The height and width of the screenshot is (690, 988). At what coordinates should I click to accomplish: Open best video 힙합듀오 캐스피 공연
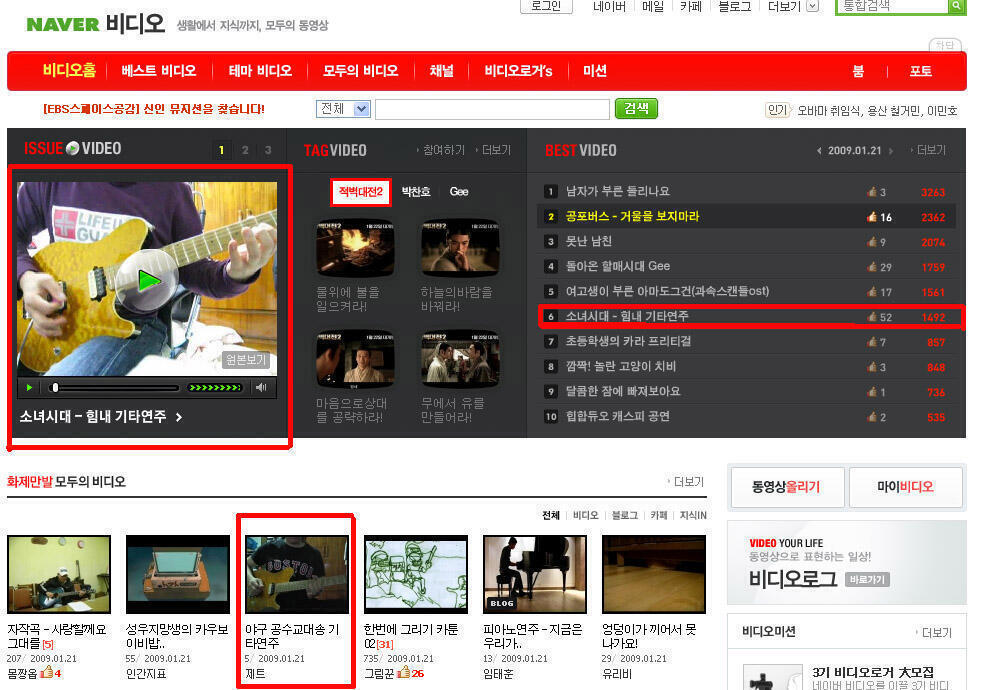617,417
